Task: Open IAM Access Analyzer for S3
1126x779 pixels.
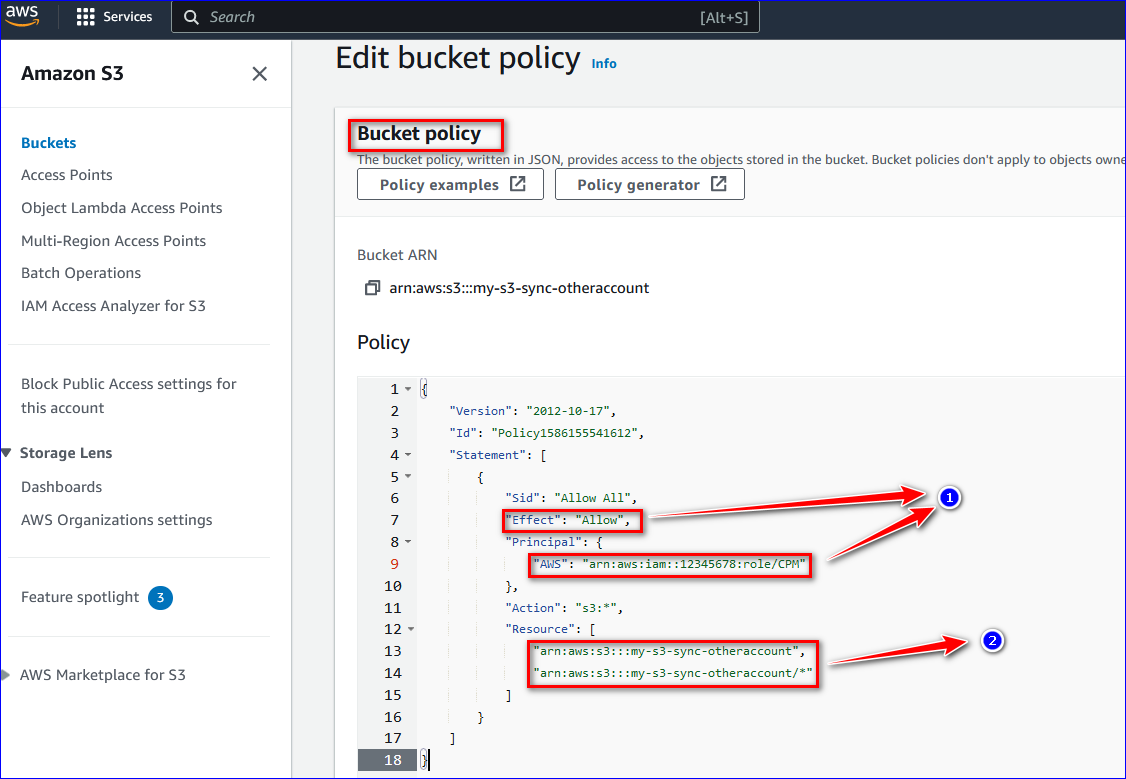Action: (113, 306)
